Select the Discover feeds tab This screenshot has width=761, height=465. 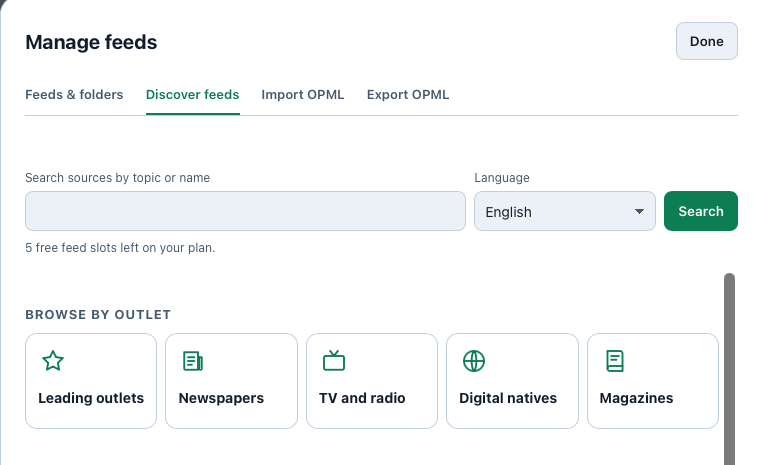193,95
